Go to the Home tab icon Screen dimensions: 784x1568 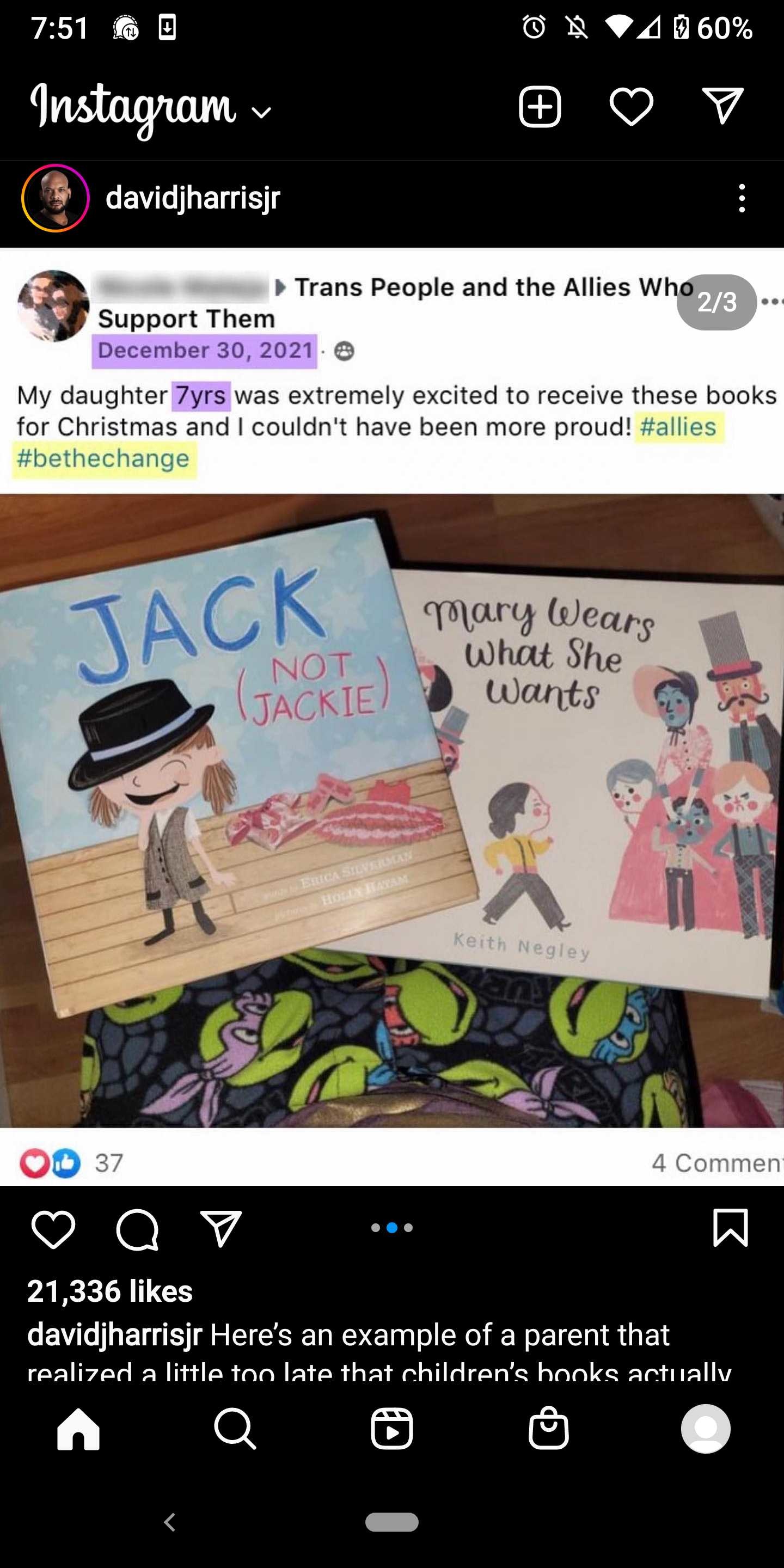pos(78,1429)
